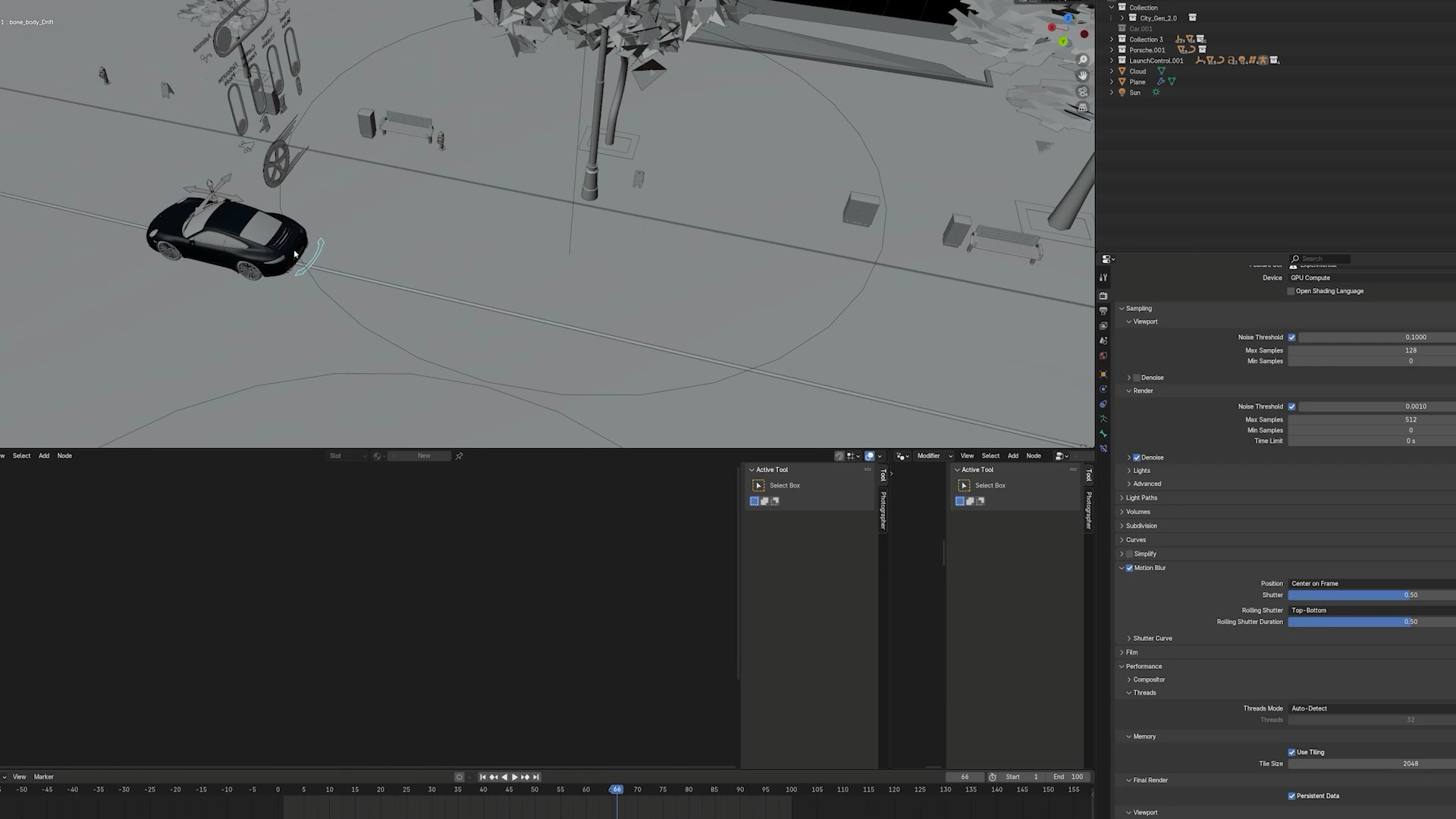Select the Tool properties wrench icon

pos(1103,278)
